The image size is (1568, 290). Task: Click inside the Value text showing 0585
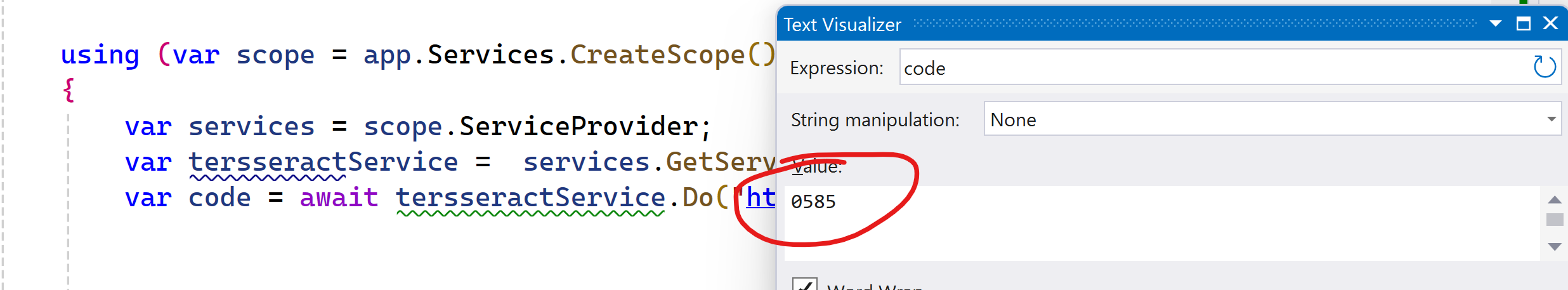(813, 202)
